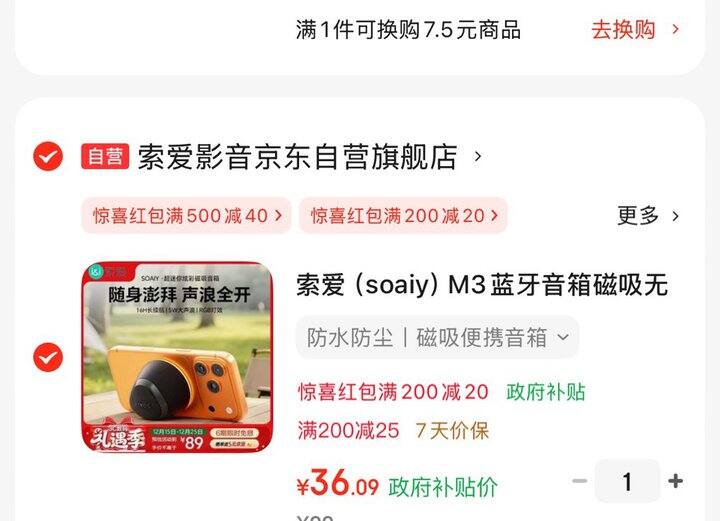Tap the 去换购 link
The height and width of the screenshot is (521, 720).
pos(623,30)
